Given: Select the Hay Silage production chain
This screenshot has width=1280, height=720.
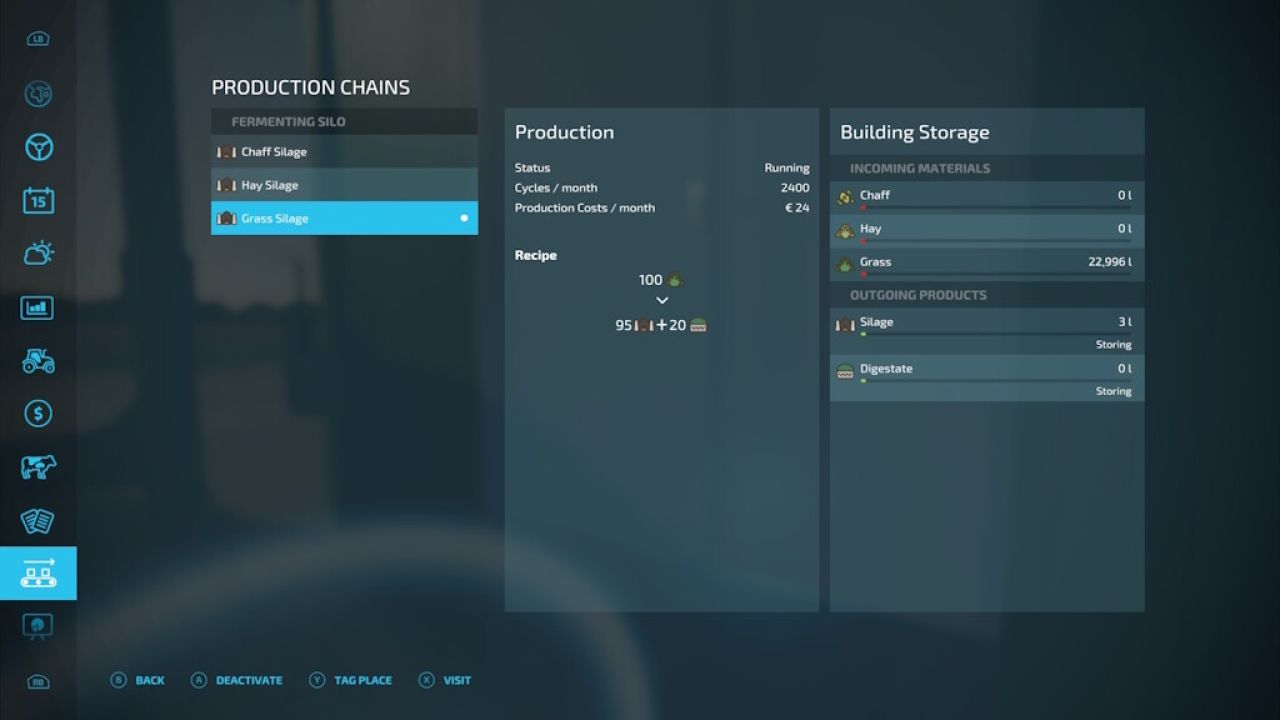Looking at the screenshot, I should [x=344, y=185].
